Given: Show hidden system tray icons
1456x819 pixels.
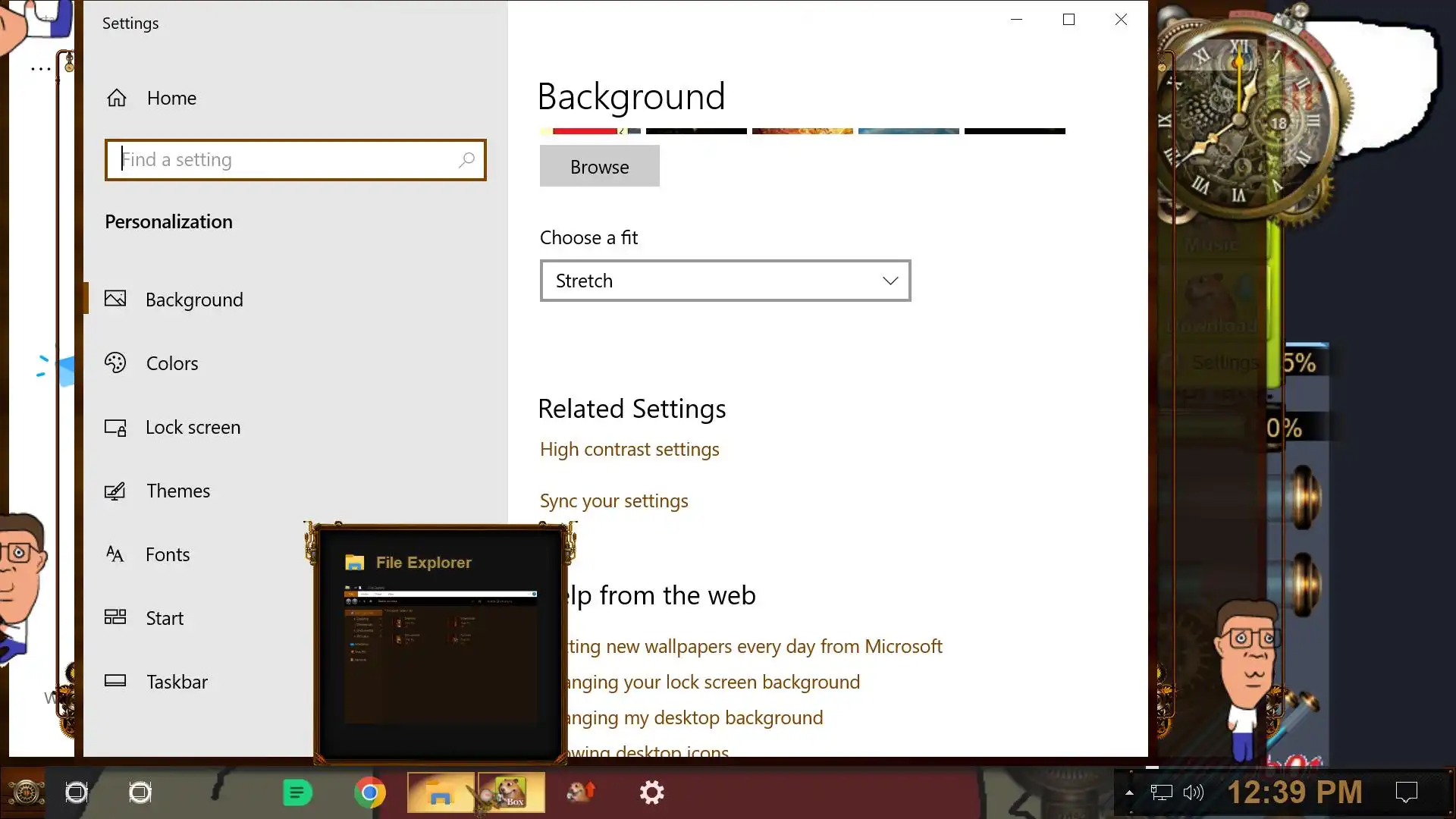Looking at the screenshot, I should (1129, 792).
